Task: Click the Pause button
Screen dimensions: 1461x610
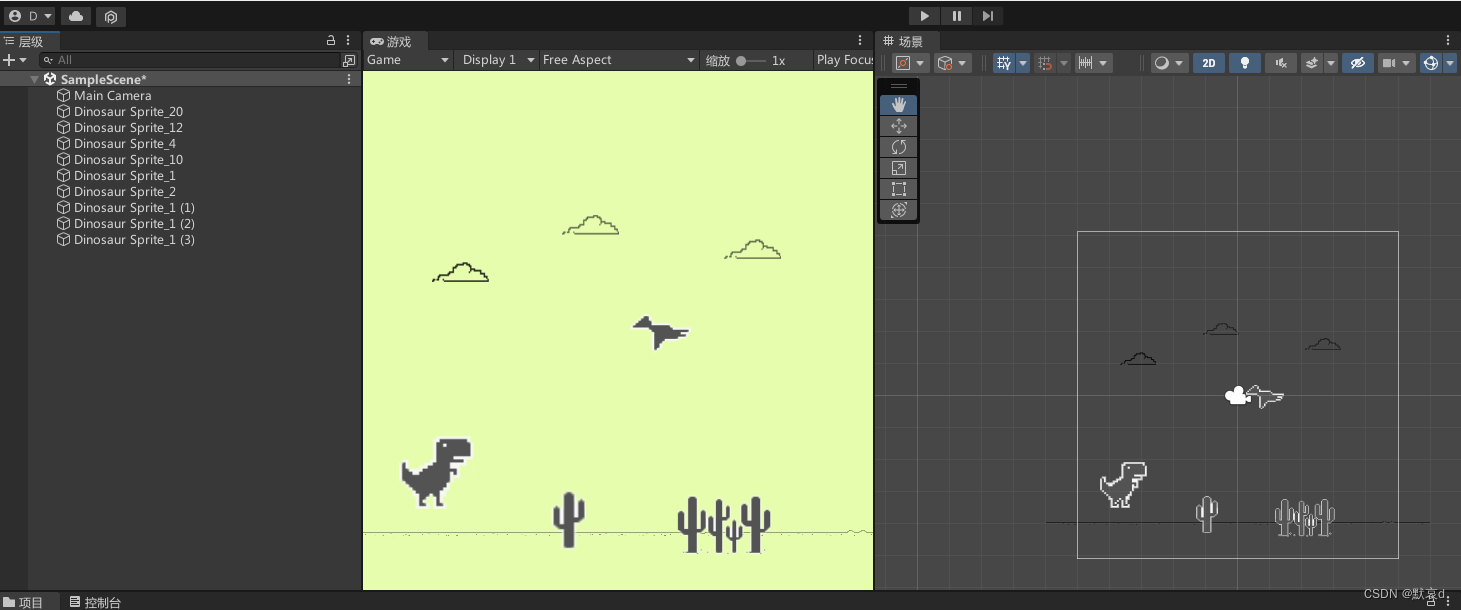Action: pos(957,16)
